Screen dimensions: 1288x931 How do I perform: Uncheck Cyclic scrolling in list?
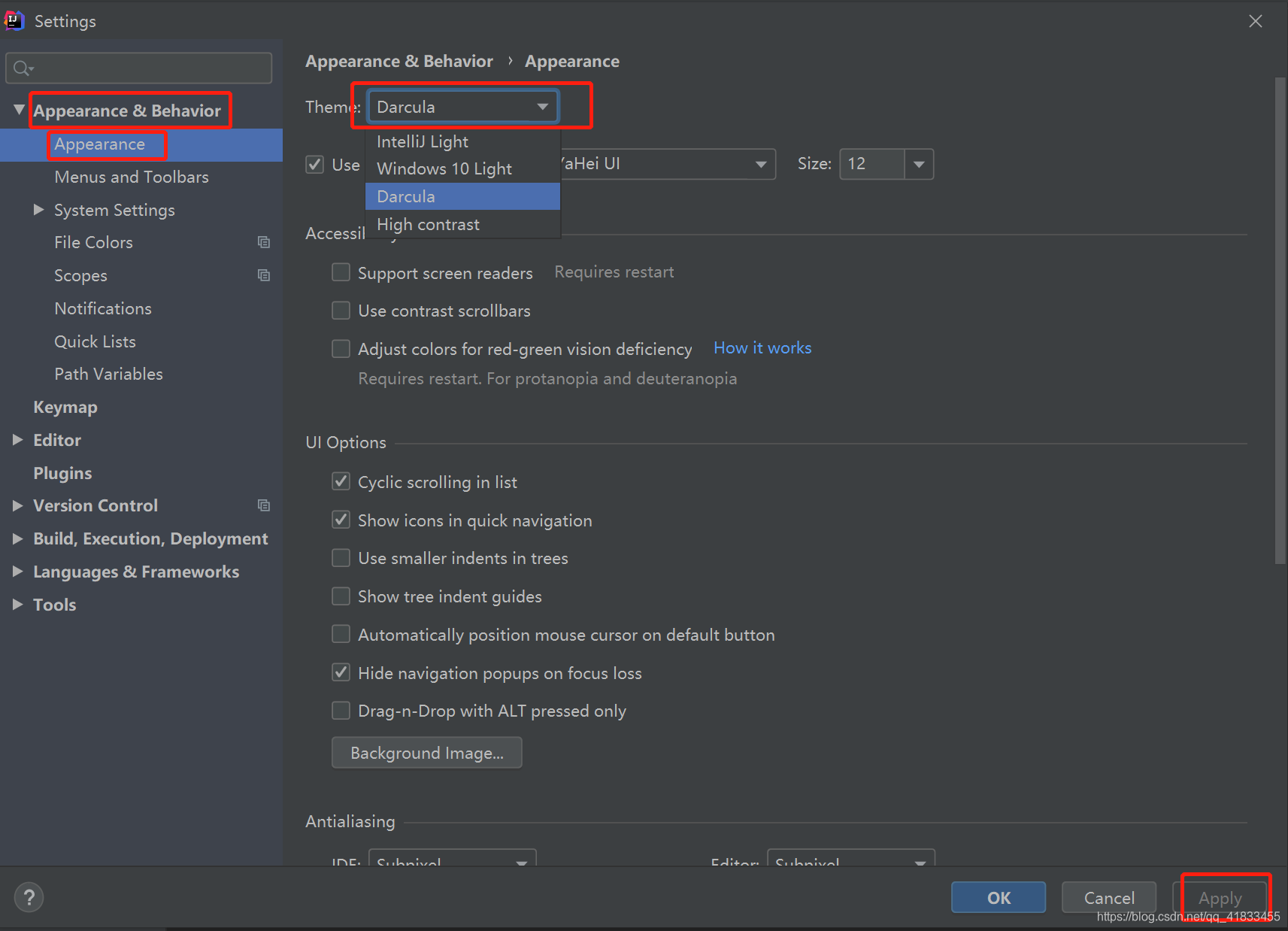[x=341, y=481]
